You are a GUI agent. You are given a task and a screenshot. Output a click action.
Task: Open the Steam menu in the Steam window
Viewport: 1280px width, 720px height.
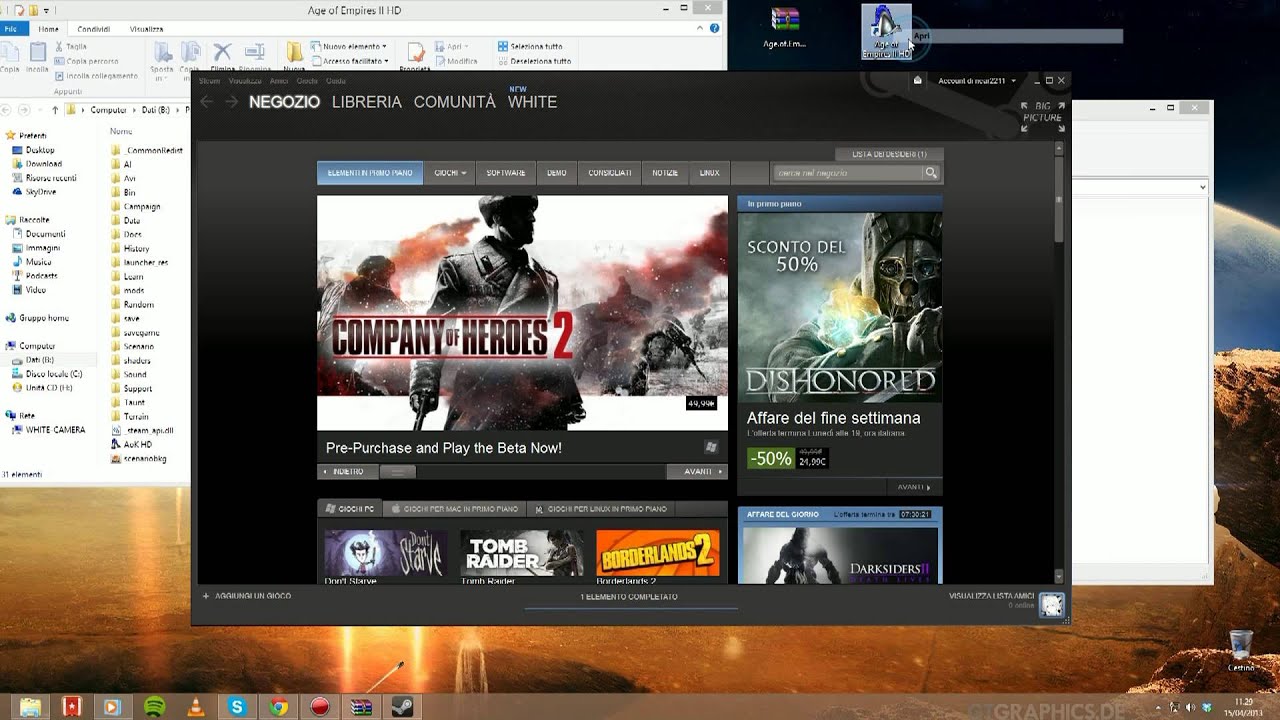209,81
